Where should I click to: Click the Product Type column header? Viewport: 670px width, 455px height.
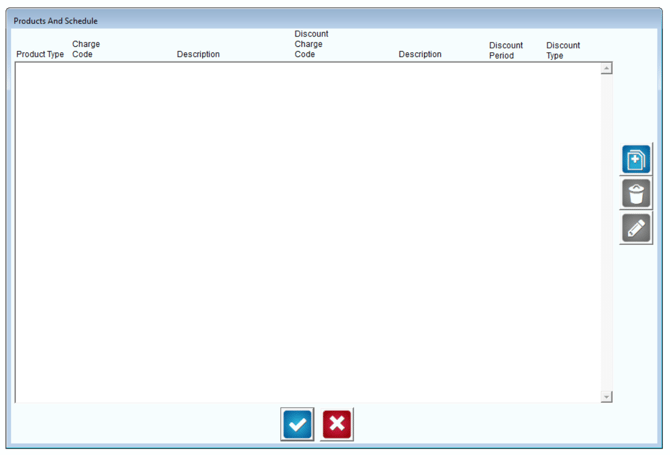point(40,54)
